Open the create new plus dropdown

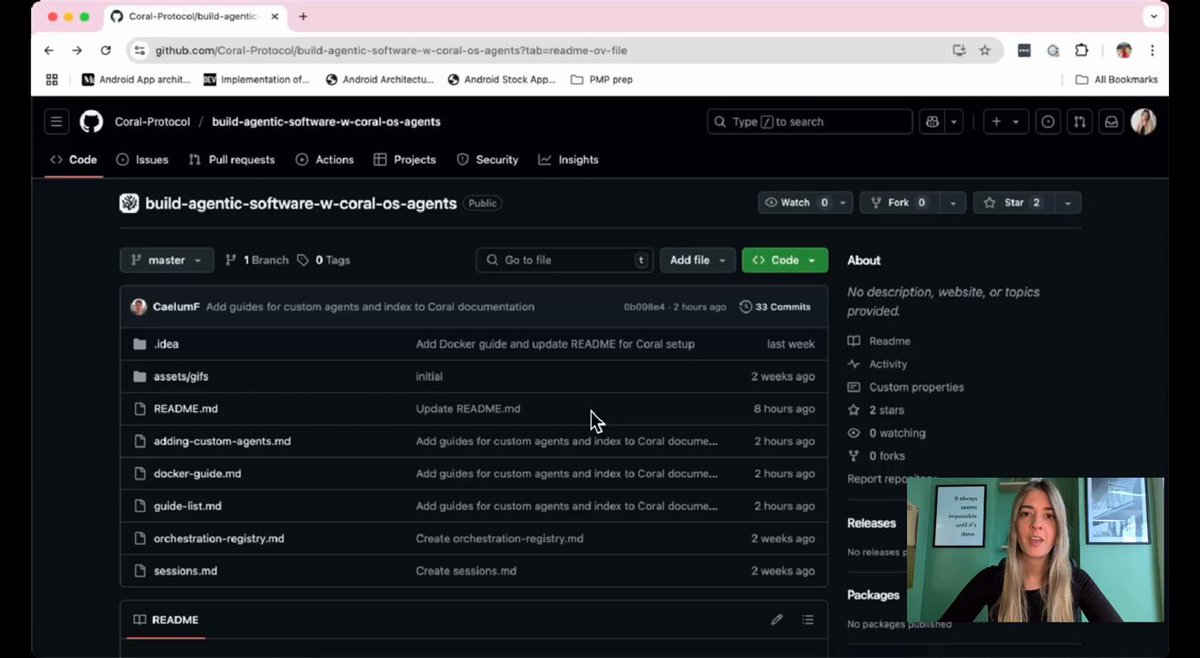point(1005,122)
